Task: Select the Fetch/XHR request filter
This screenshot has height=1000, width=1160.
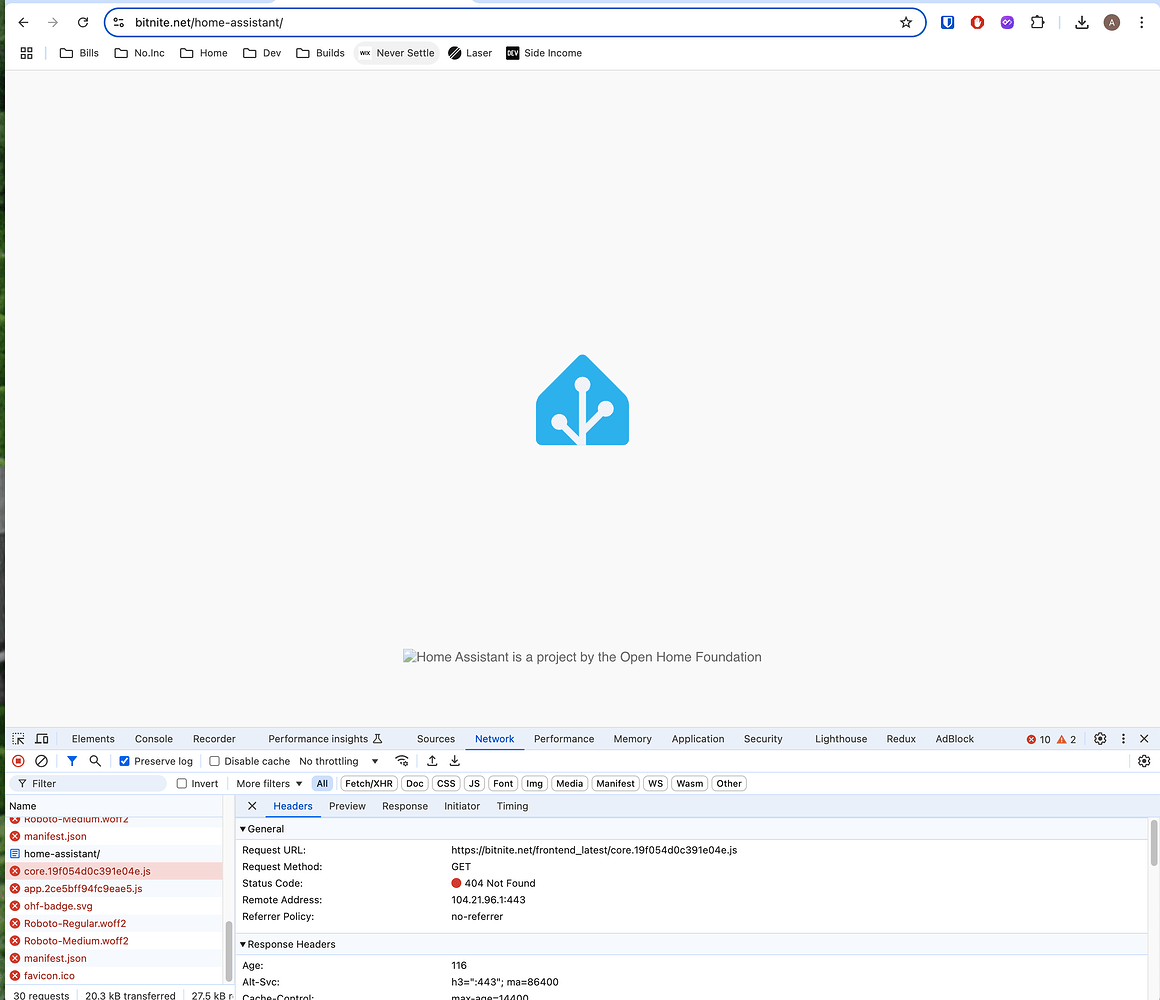Action: (x=368, y=783)
